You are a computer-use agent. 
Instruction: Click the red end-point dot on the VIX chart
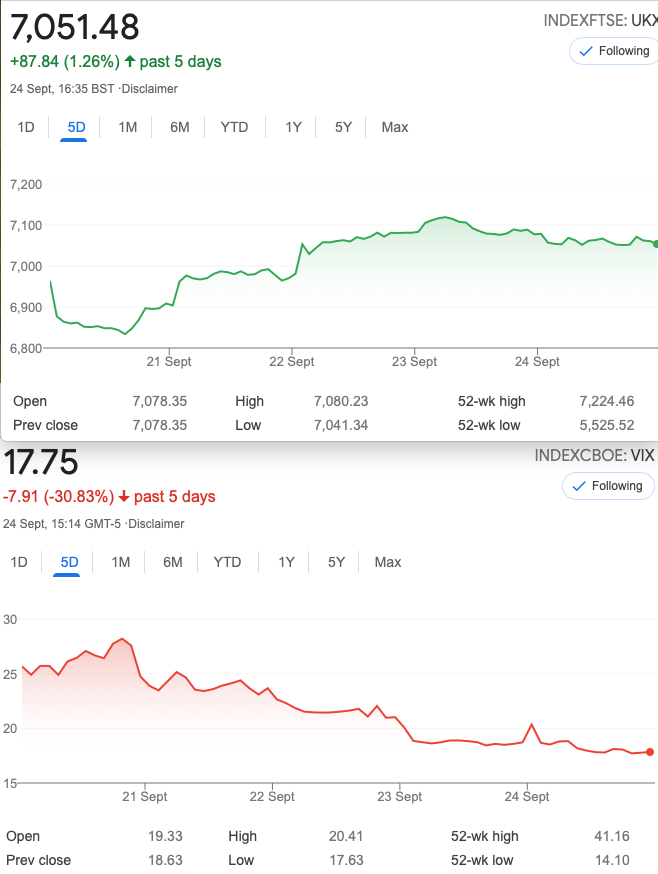click(650, 752)
